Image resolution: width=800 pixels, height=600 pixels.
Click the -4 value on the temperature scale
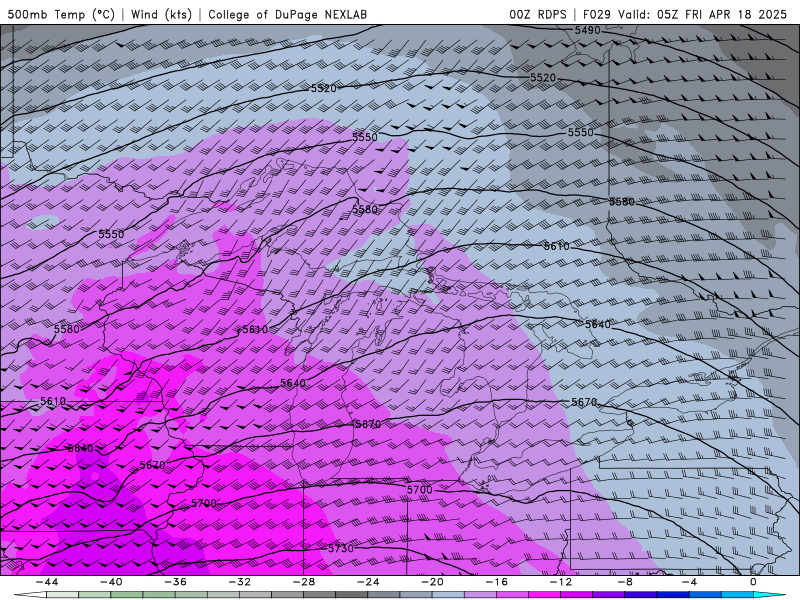[x=689, y=582]
